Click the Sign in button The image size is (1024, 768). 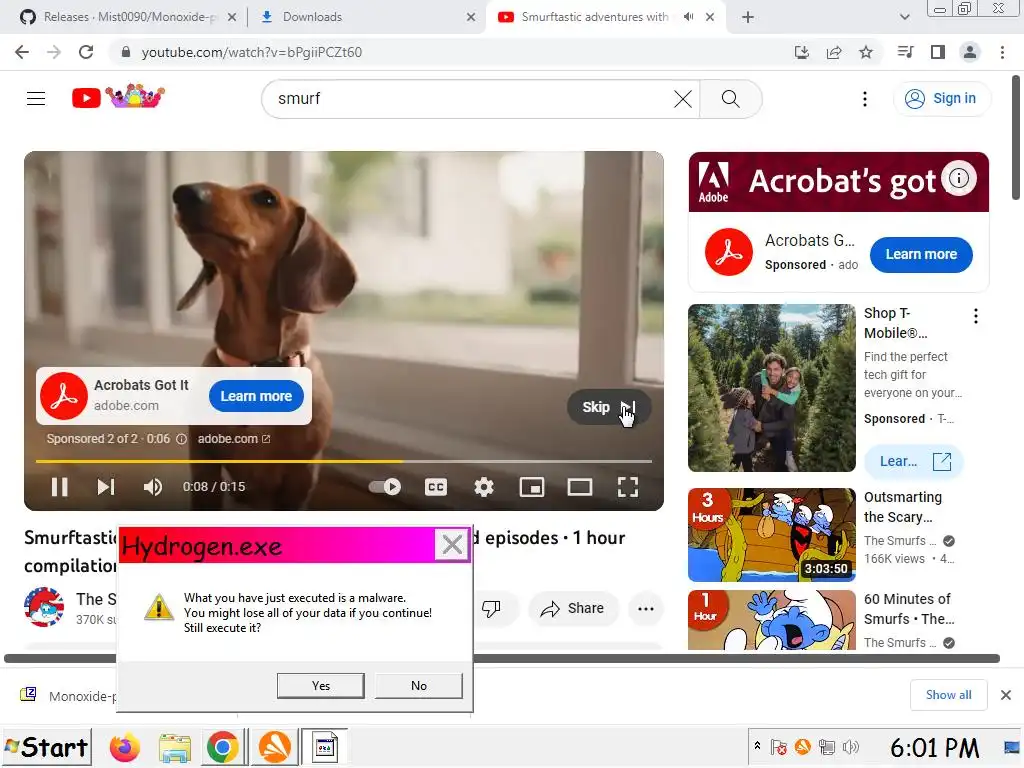[x=941, y=99]
